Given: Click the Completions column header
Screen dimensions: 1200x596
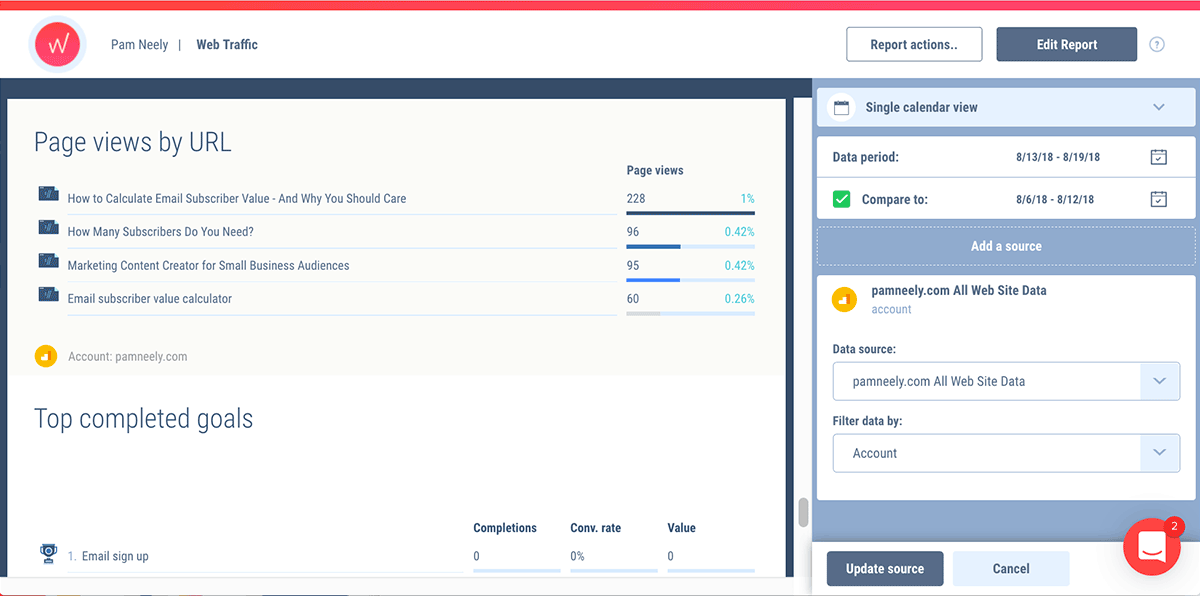Looking at the screenshot, I should [505, 528].
